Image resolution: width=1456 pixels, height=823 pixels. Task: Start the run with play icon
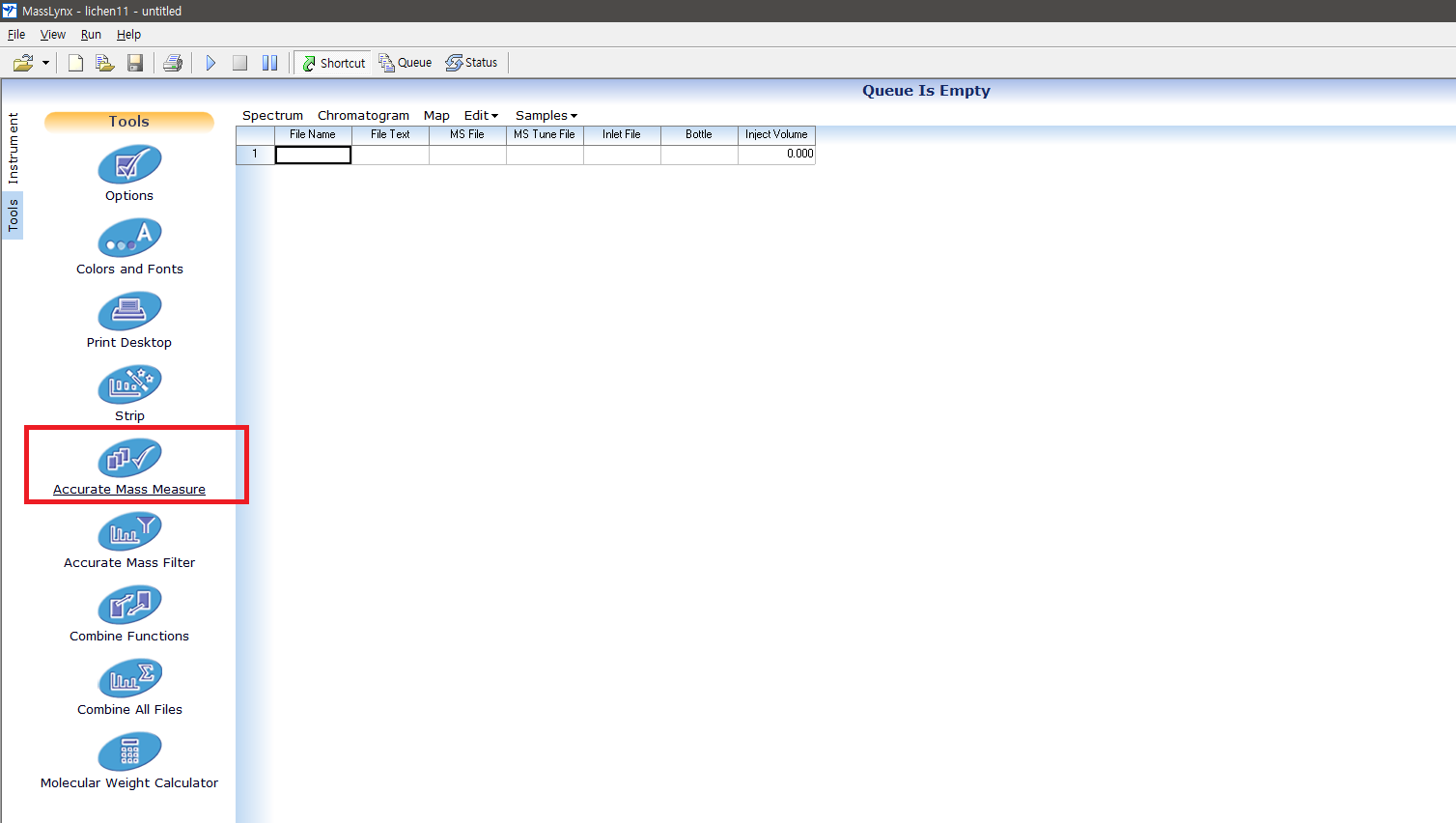[210, 63]
